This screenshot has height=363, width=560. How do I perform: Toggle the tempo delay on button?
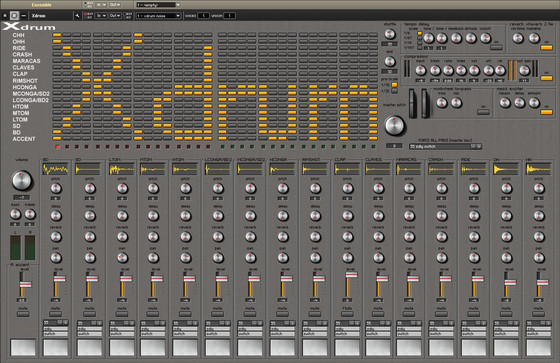click(496, 47)
